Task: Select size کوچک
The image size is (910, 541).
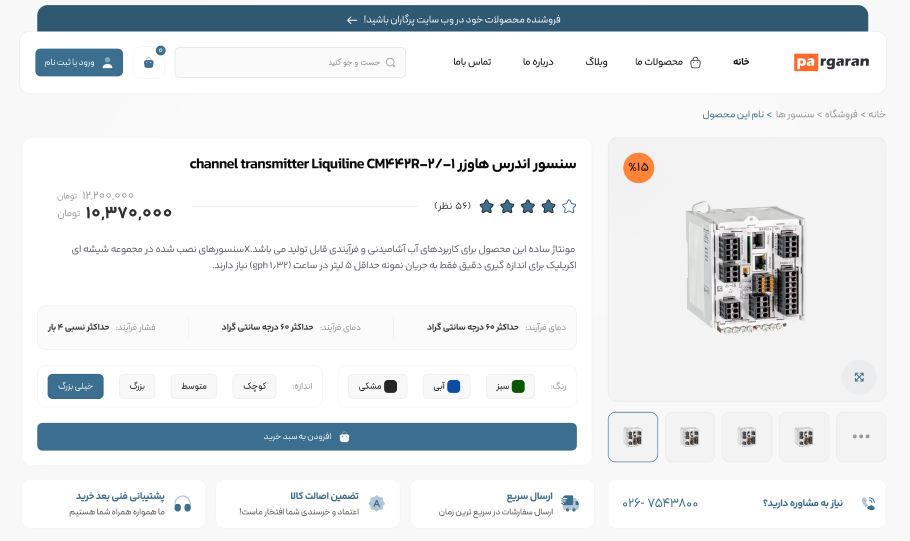Action: (x=254, y=387)
